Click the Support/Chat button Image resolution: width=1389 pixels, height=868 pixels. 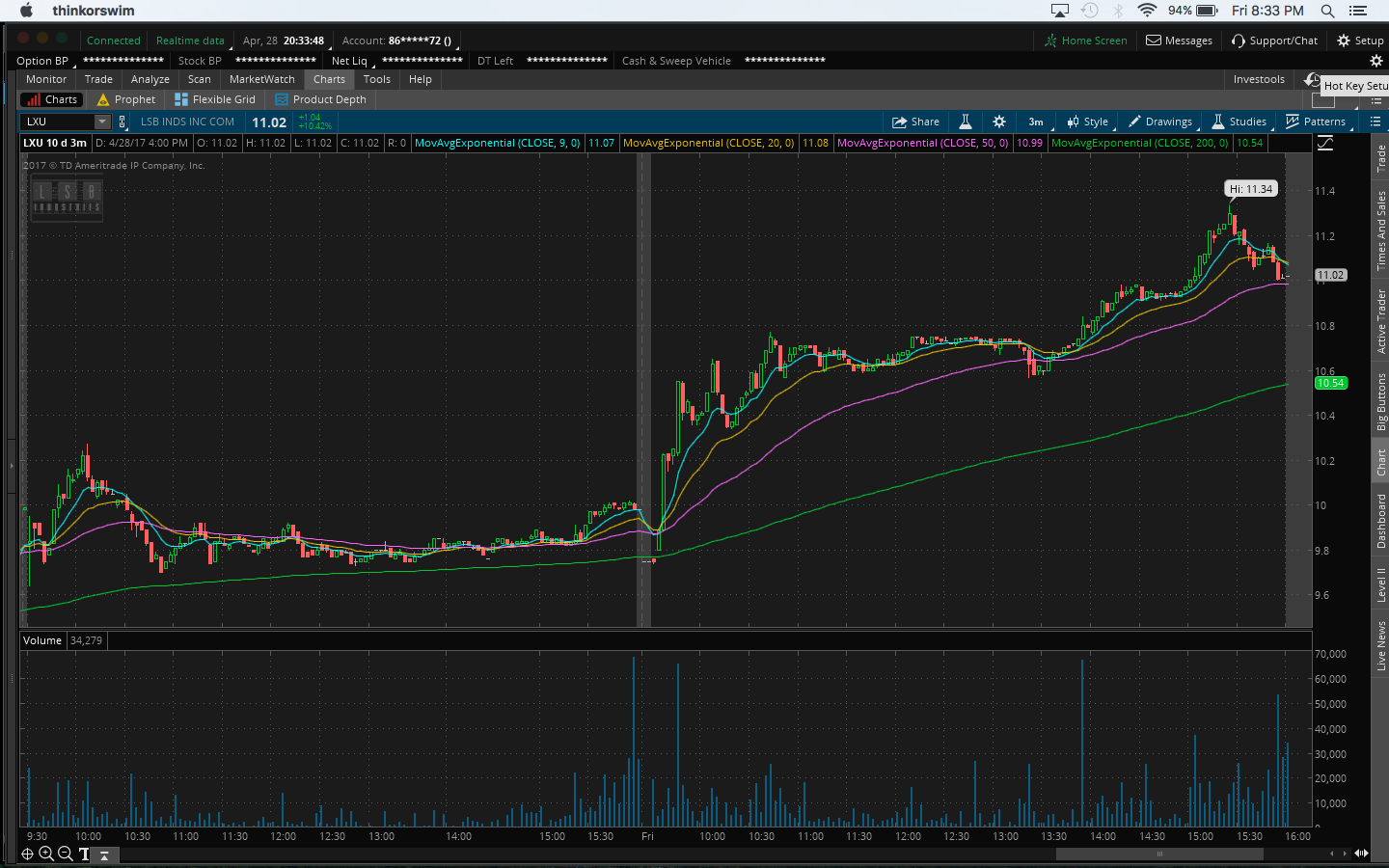pos(1274,41)
